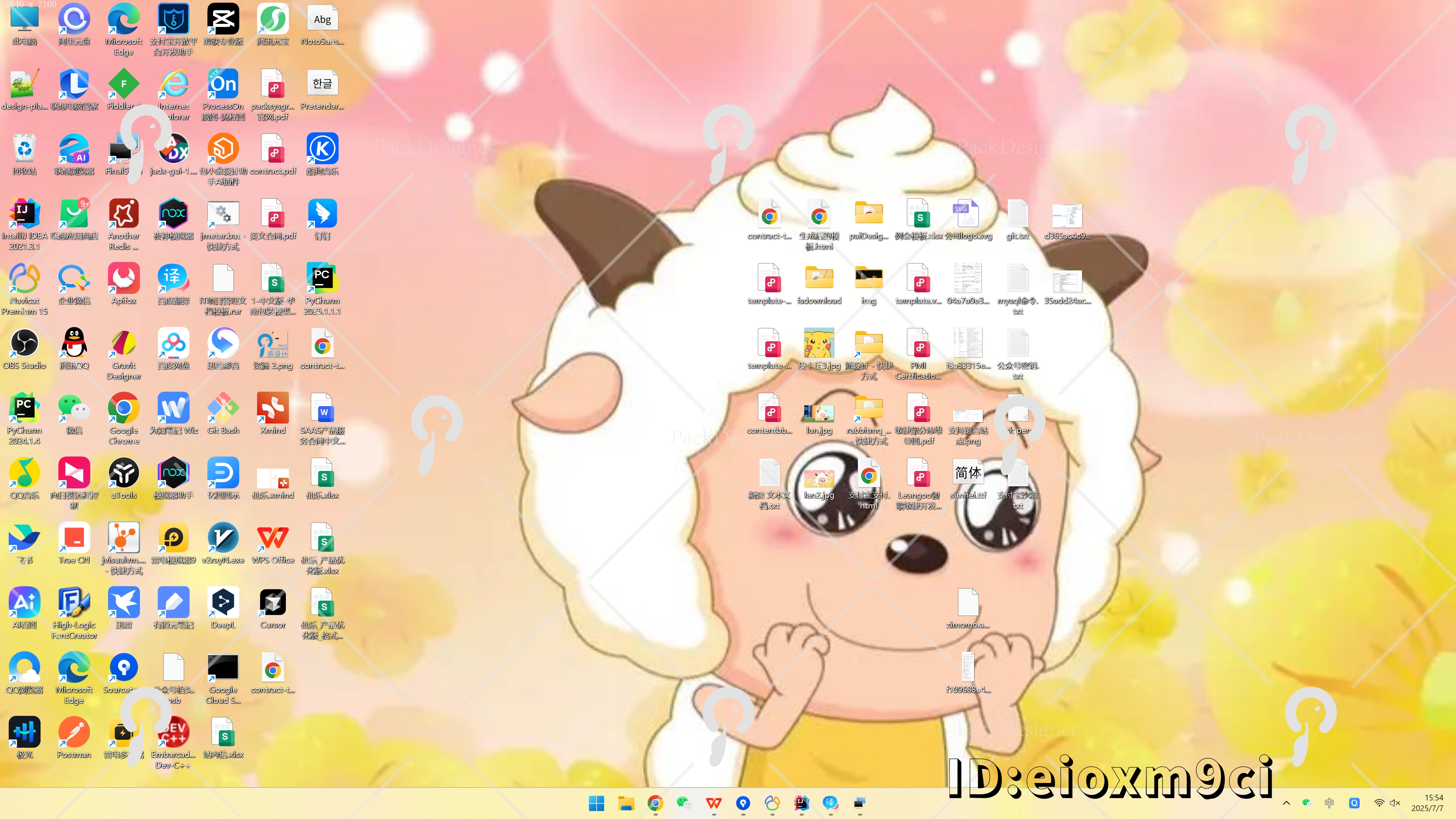Switch to WPS Office in the taskbar
This screenshot has width=1456, height=819.
[x=714, y=803]
